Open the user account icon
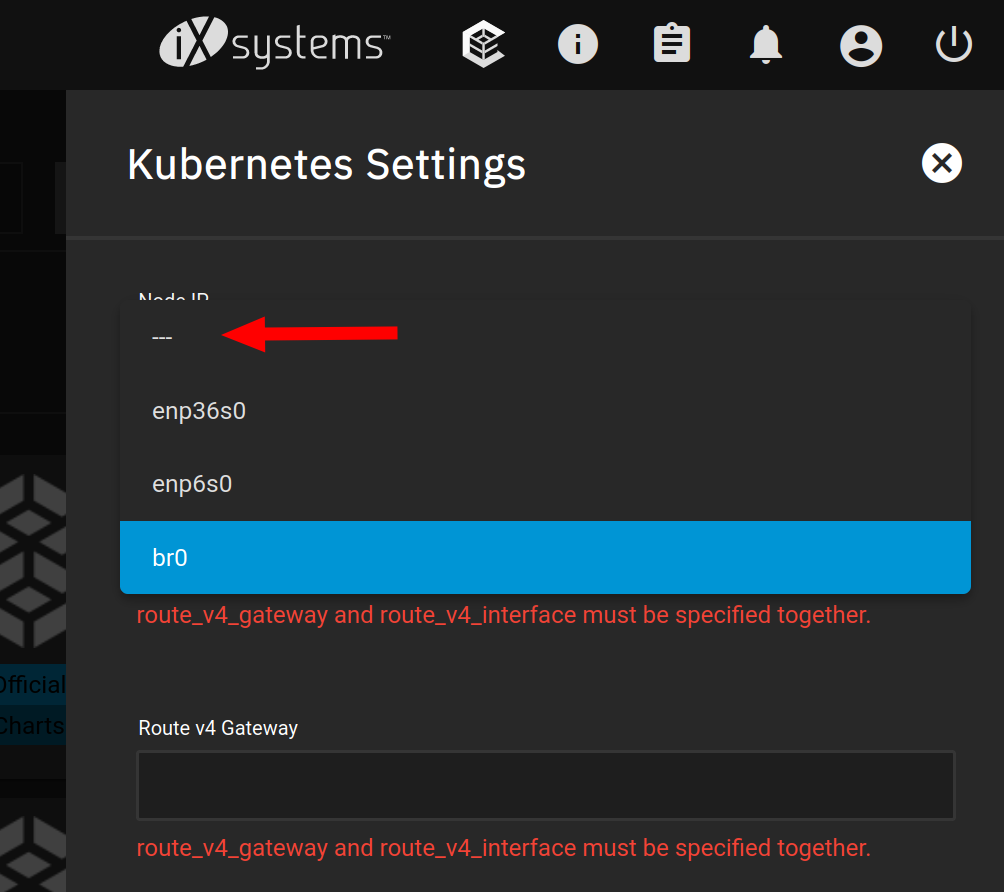Image resolution: width=1004 pixels, height=892 pixels. (861, 45)
